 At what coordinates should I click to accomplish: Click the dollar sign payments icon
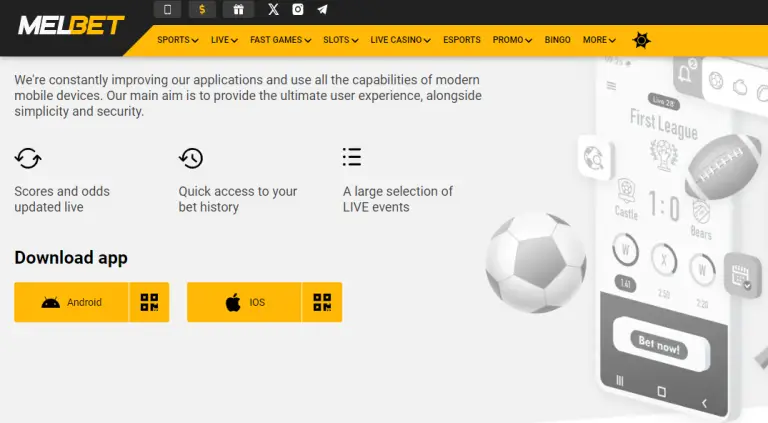point(202,10)
